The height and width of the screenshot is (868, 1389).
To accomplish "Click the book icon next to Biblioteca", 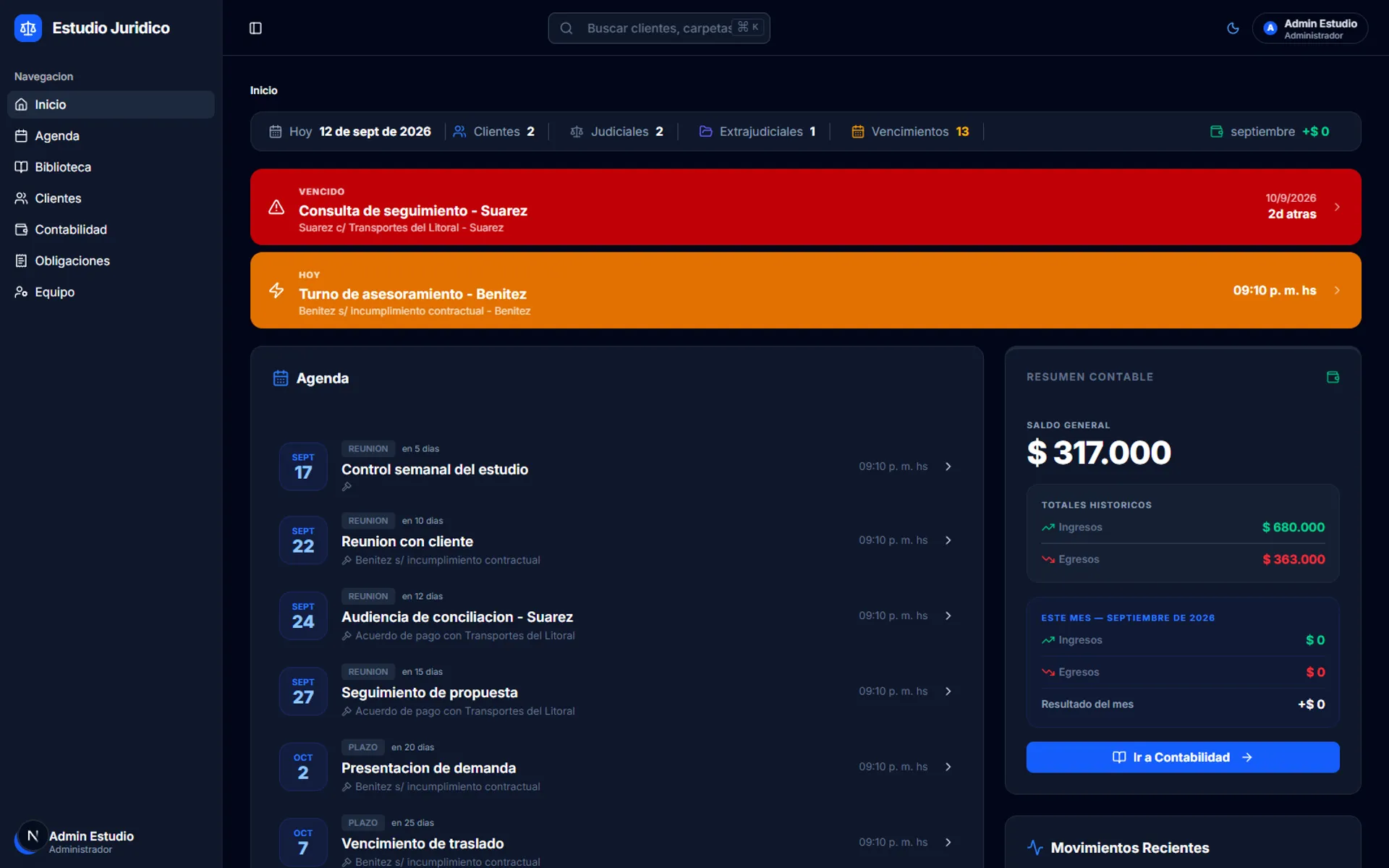I will pyautogui.click(x=21, y=167).
